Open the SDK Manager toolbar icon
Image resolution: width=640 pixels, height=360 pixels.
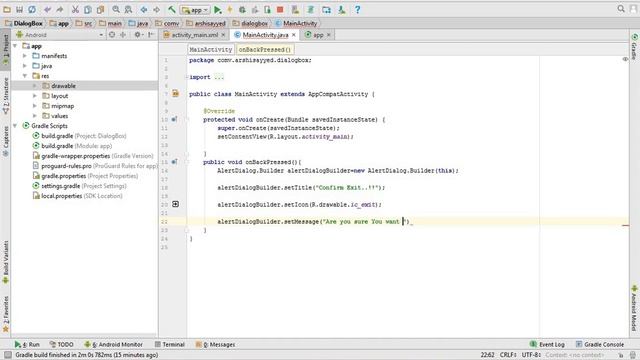point(342,9)
